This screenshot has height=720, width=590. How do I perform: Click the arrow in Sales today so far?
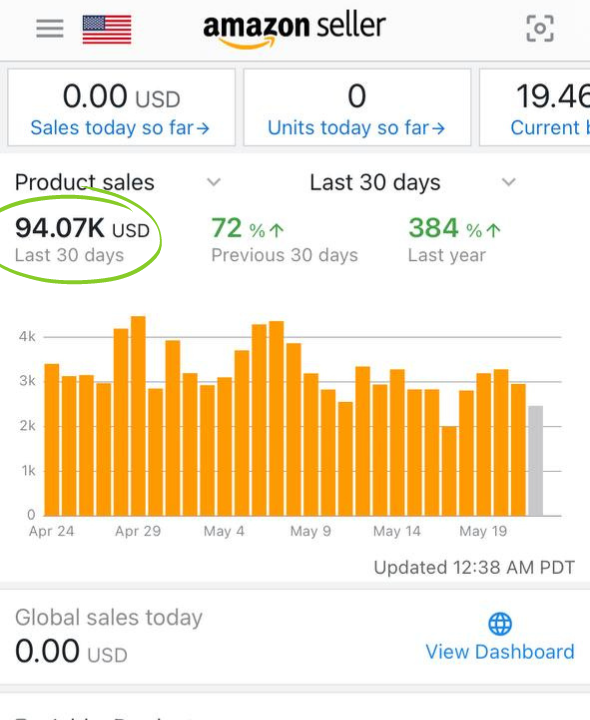[x=203, y=129]
